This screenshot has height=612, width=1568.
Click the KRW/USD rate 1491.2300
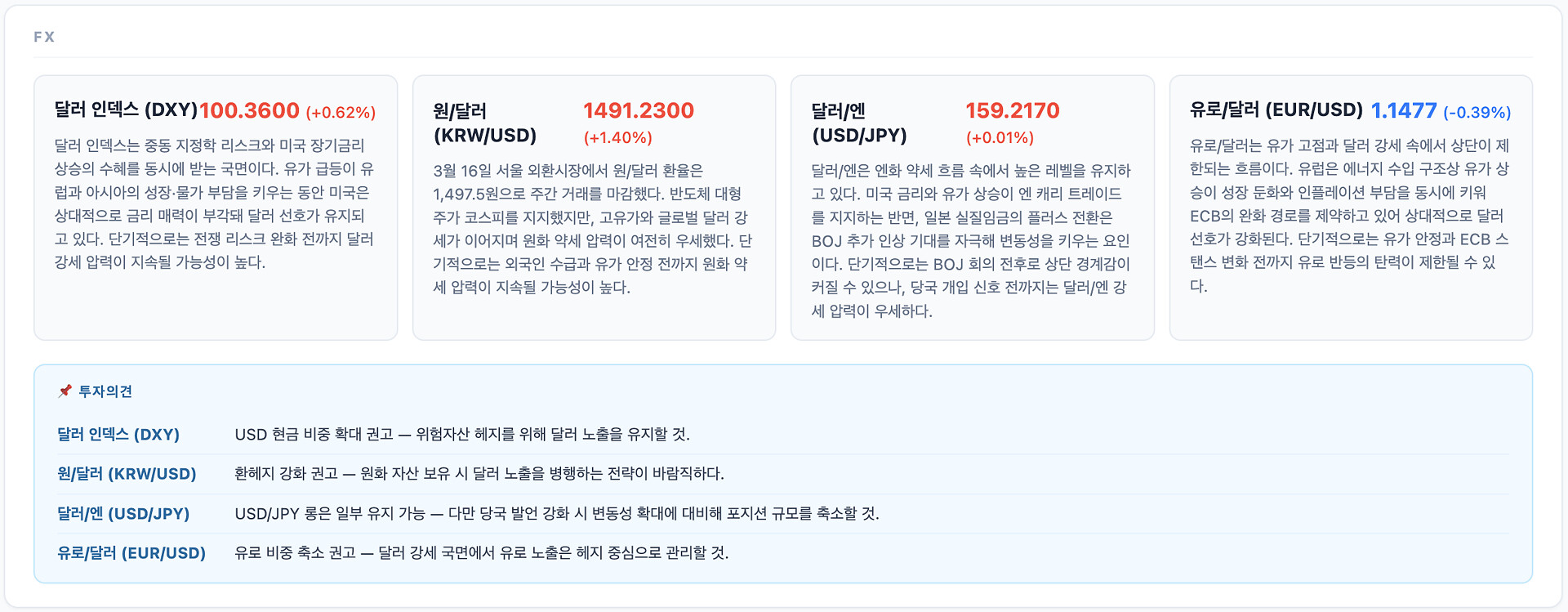click(x=639, y=110)
